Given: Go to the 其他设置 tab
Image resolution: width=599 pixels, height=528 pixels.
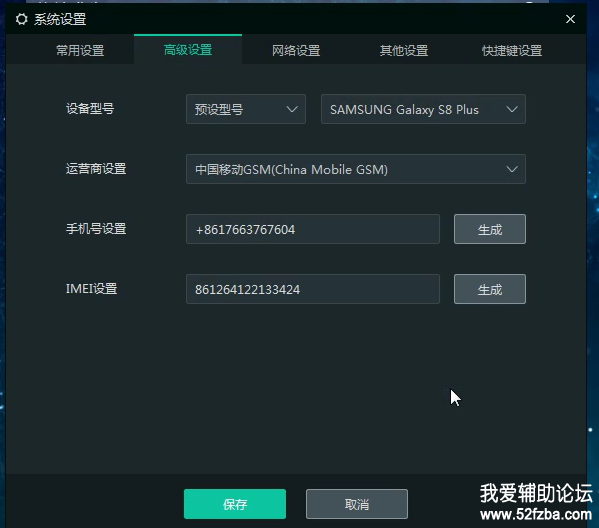Looking at the screenshot, I should (404, 50).
